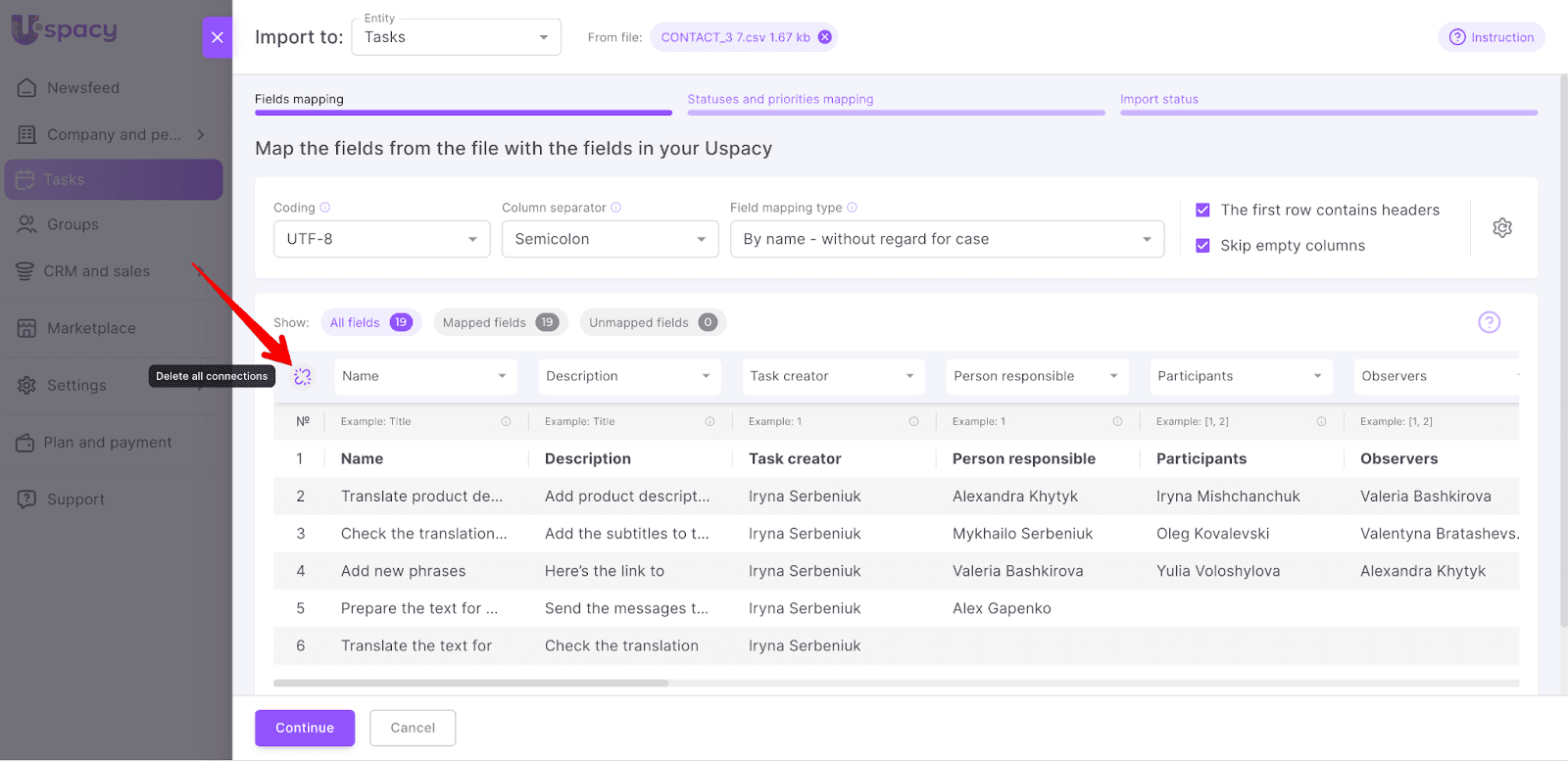Open the Entity Tasks dropdown
The width and height of the screenshot is (1568, 761).
pos(456,37)
